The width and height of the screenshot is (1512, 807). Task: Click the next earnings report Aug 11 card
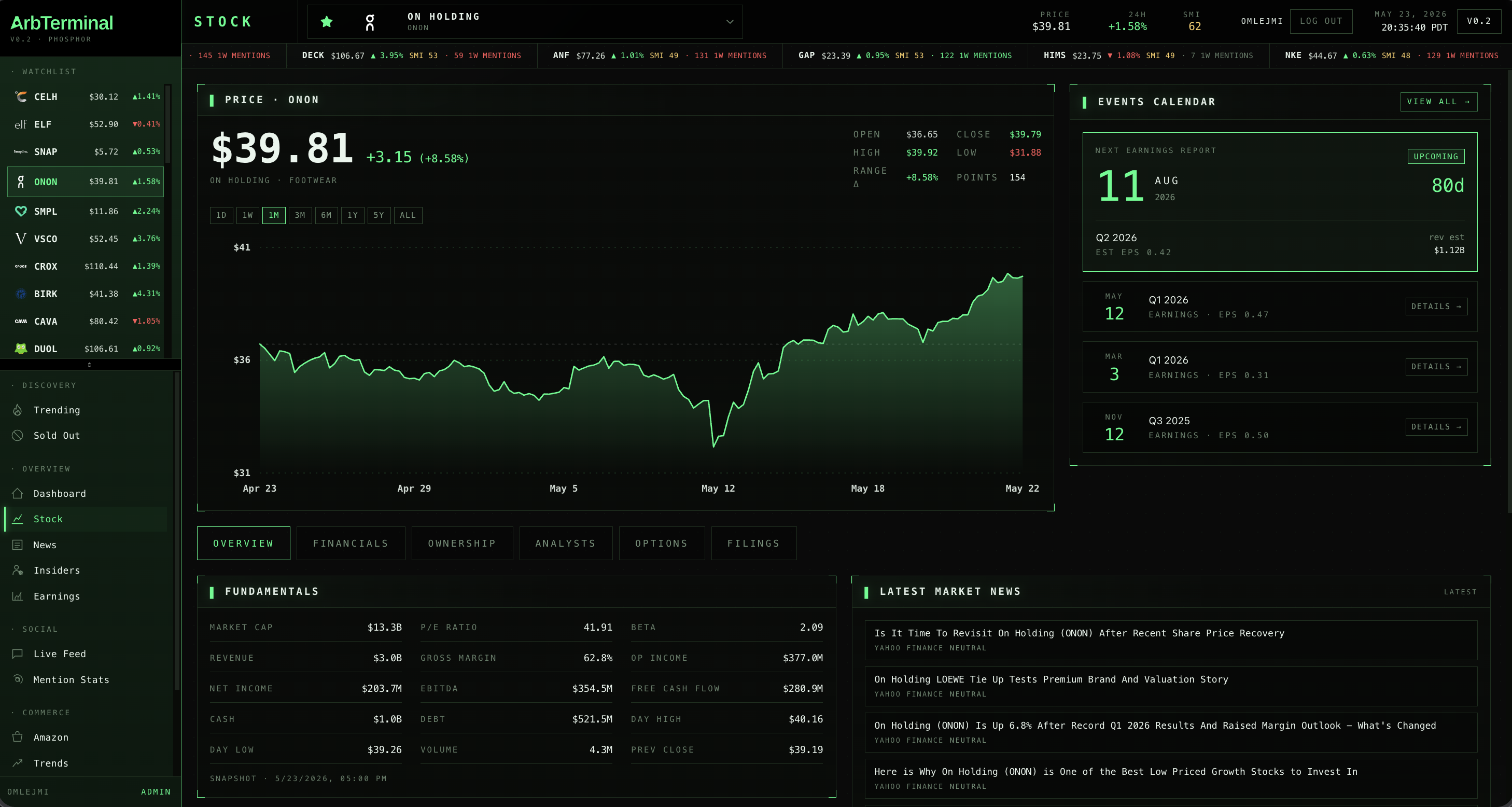tap(1280, 202)
